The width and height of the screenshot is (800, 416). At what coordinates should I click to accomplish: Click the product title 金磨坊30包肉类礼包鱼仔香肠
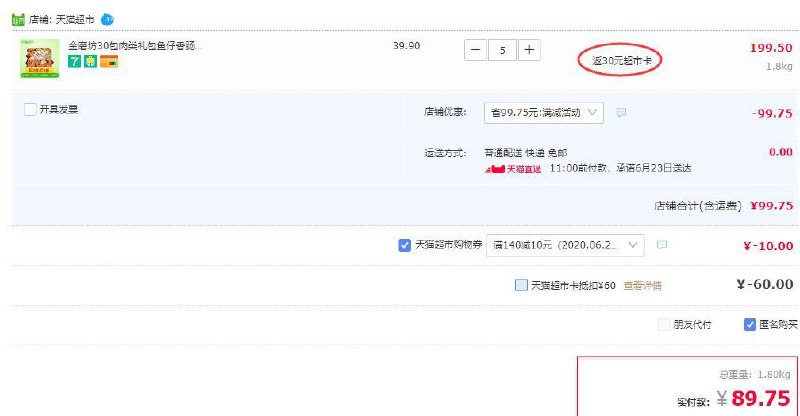[135, 46]
